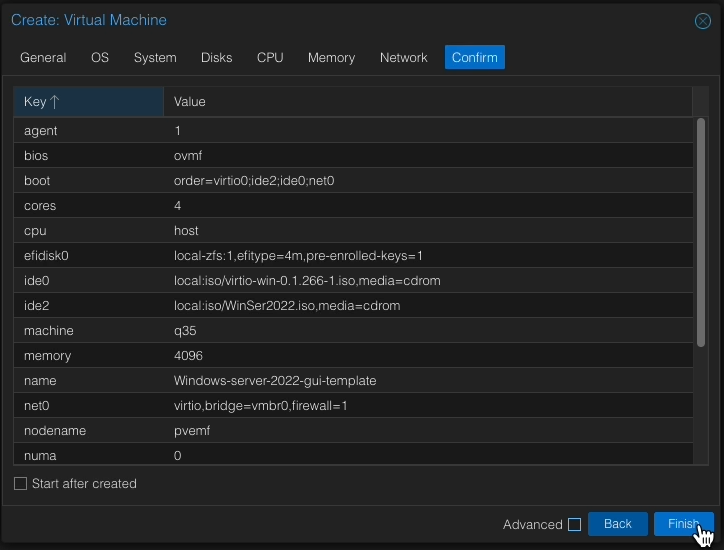Toggle the Advanced checkbox

pos(574,525)
